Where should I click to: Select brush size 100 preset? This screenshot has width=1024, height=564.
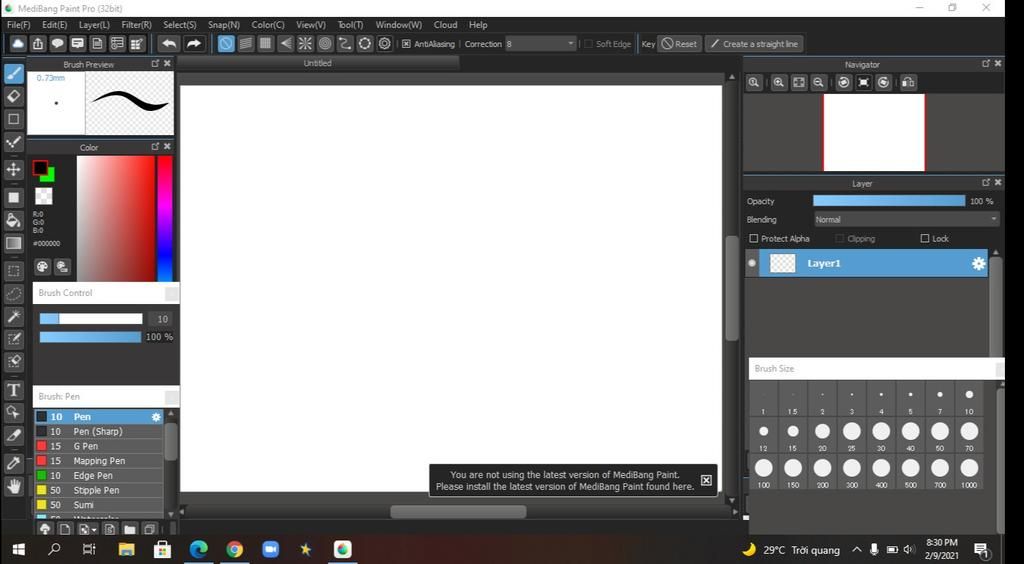[x=763, y=473]
